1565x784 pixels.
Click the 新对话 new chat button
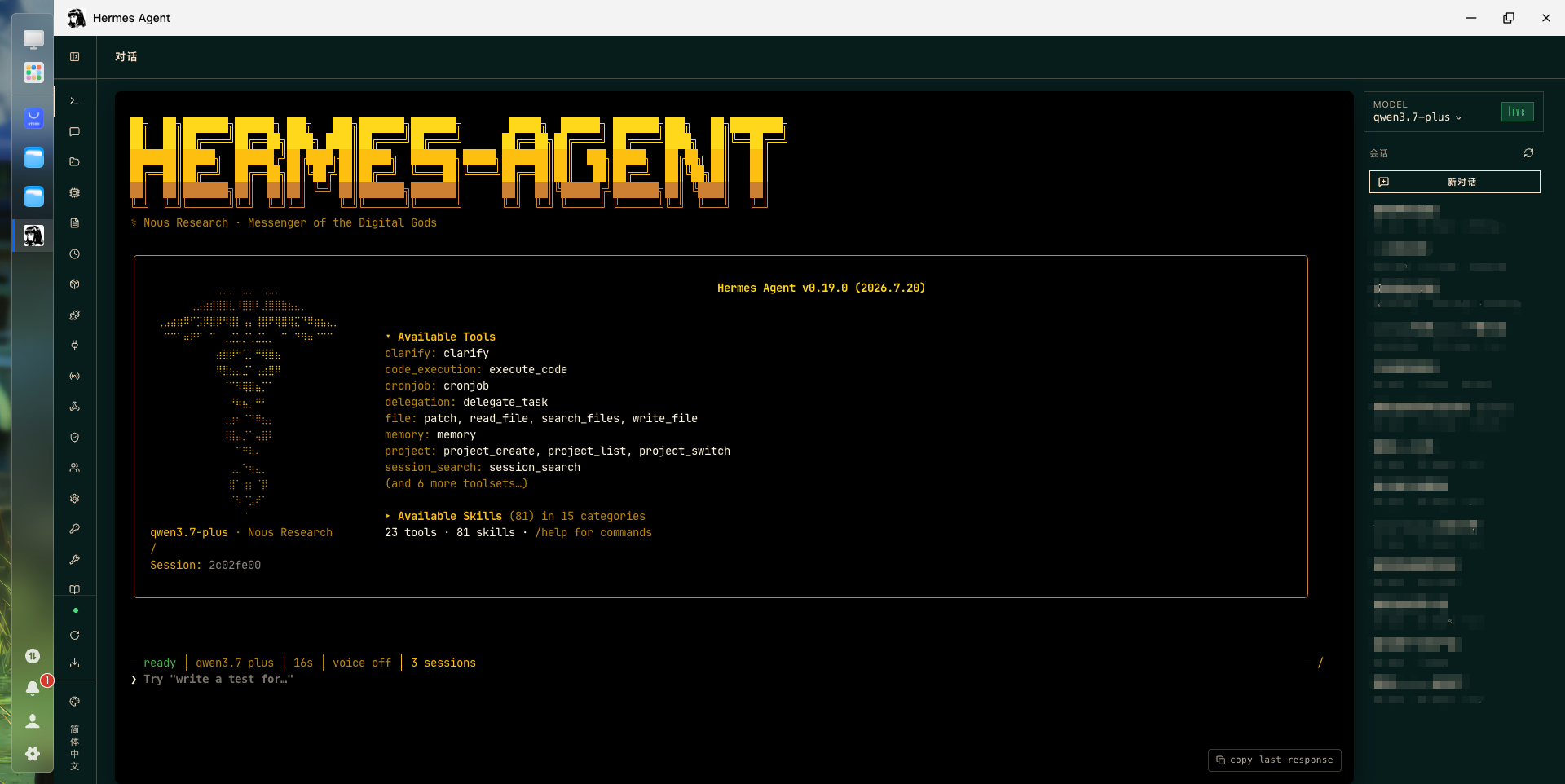pos(1454,182)
